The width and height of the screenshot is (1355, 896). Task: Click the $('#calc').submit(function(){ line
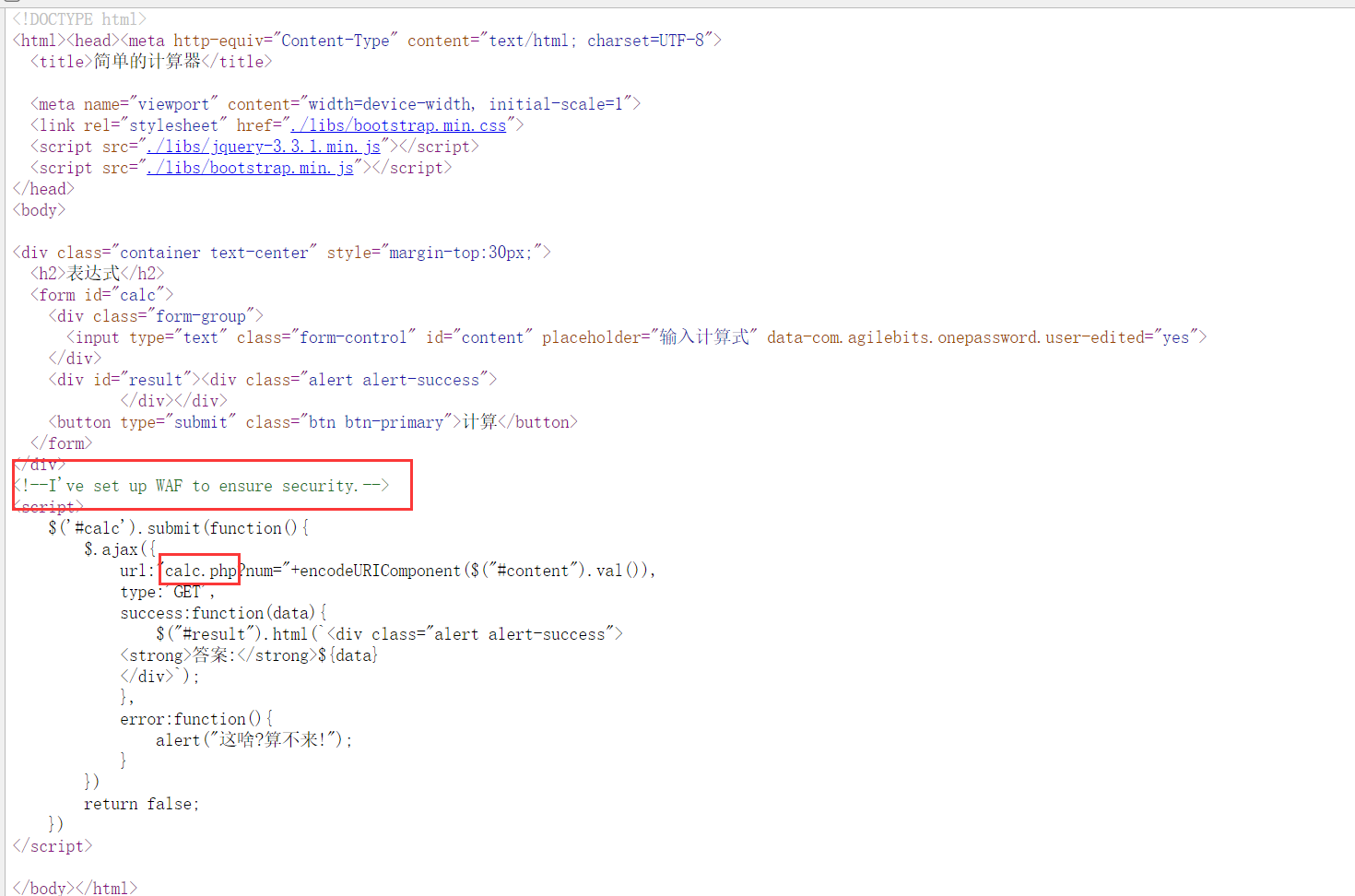point(179,528)
